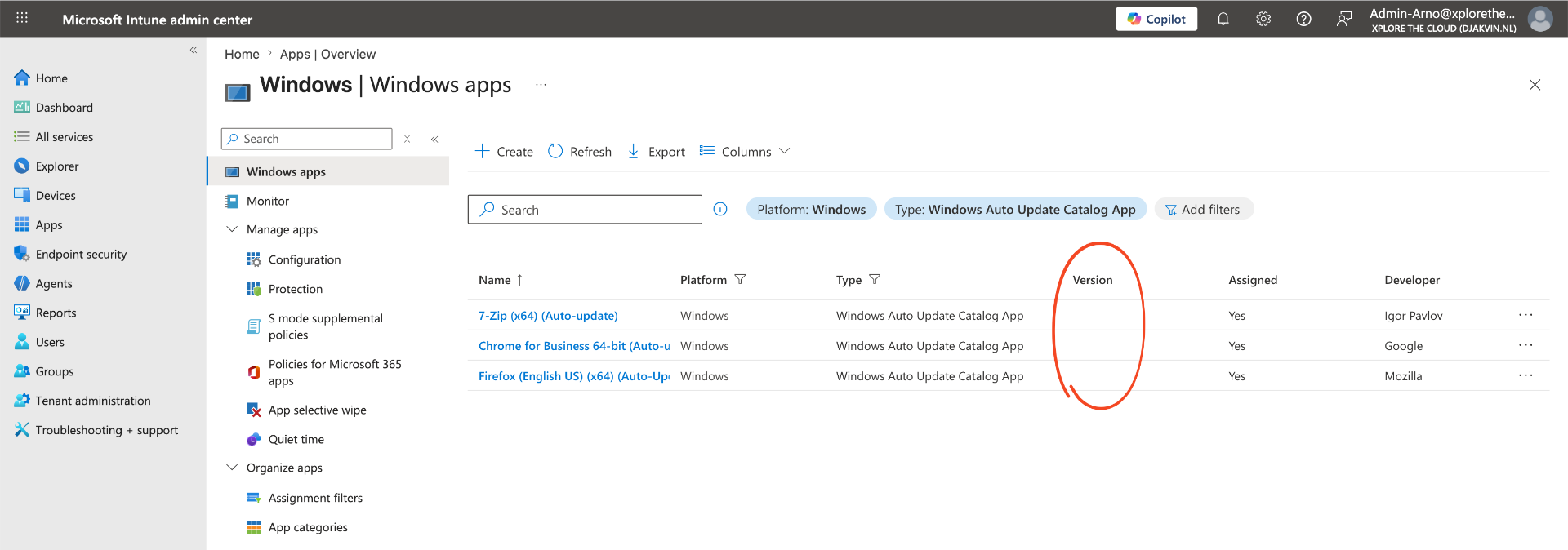Screen dimensions: 1568x550
Task: Open the Type column filter icon
Action: click(875, 280)
